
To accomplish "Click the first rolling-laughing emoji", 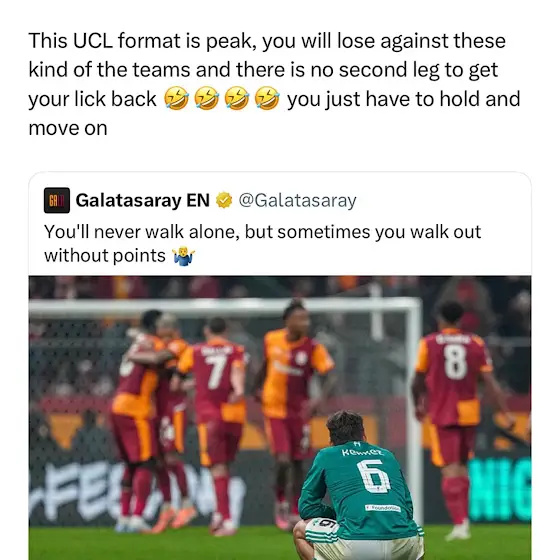I will pyautogui.click(x=176, y=98).
